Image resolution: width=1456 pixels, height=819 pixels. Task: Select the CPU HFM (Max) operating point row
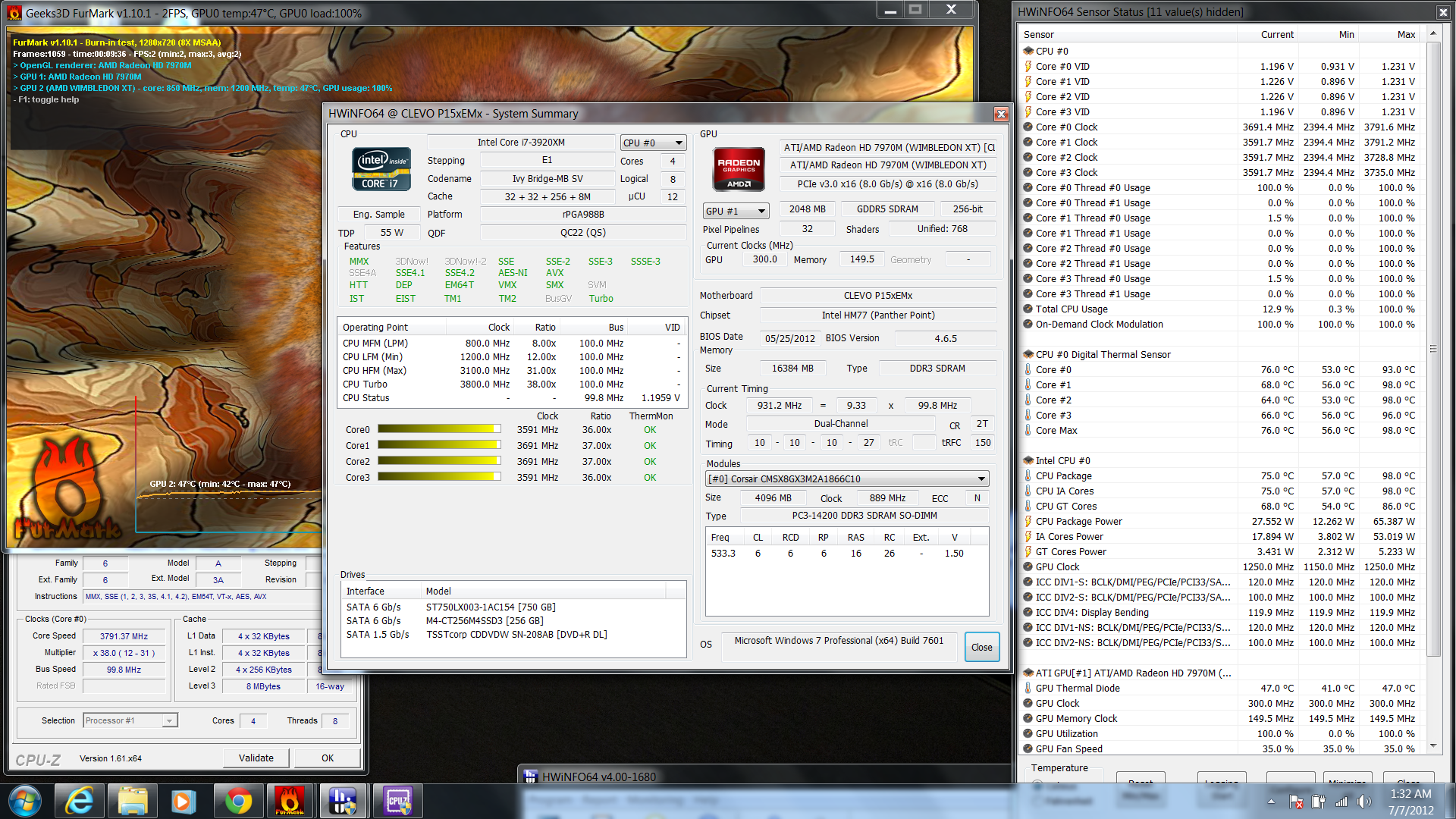(x=512, y=370)
